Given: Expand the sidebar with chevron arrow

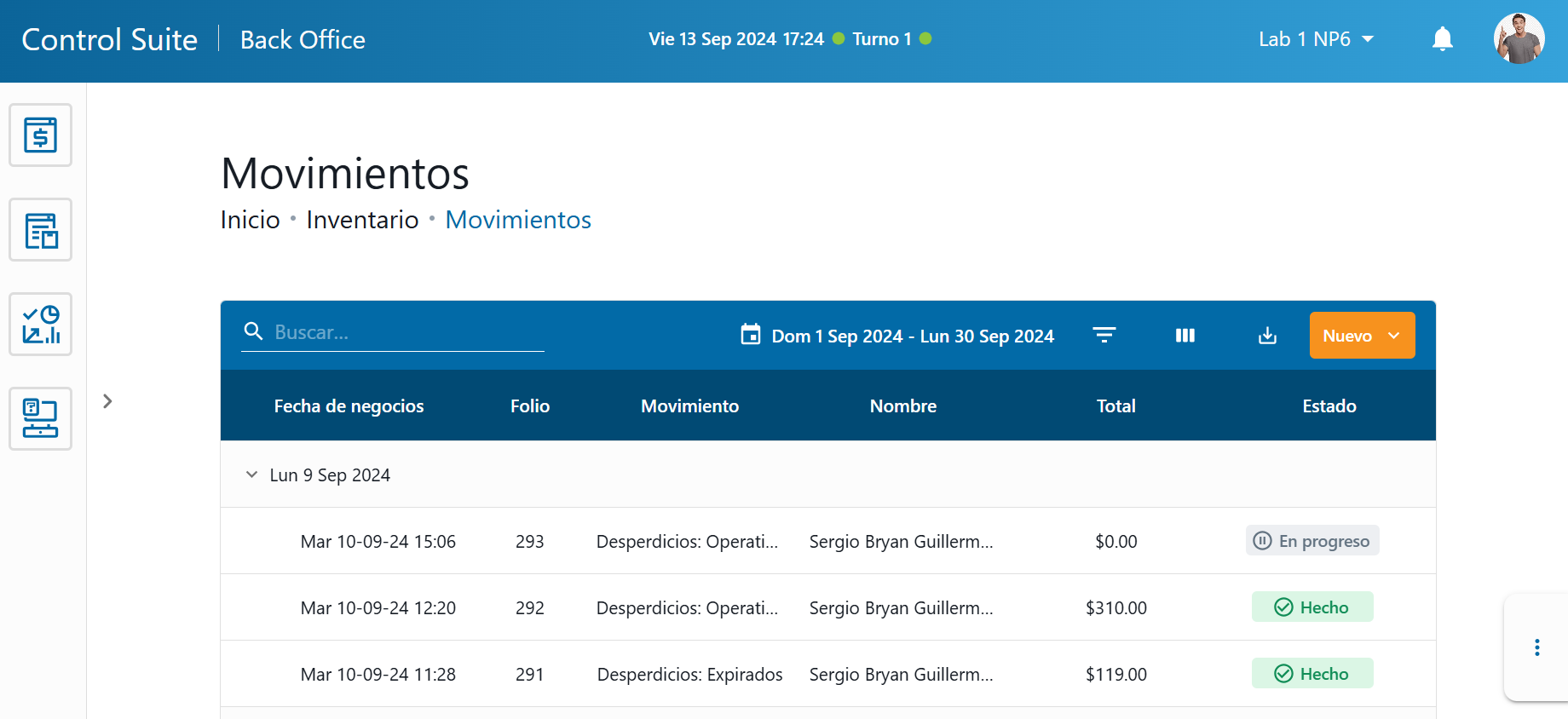Looking at the screenshot, I should [x=107, y=401].
